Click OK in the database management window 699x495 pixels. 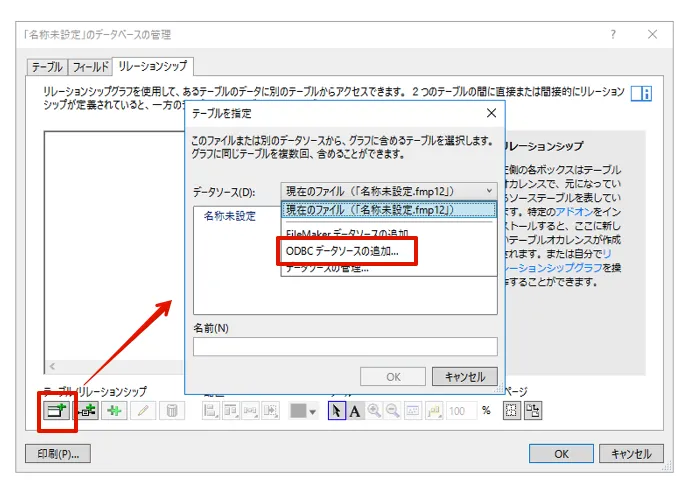pos(561,454)
